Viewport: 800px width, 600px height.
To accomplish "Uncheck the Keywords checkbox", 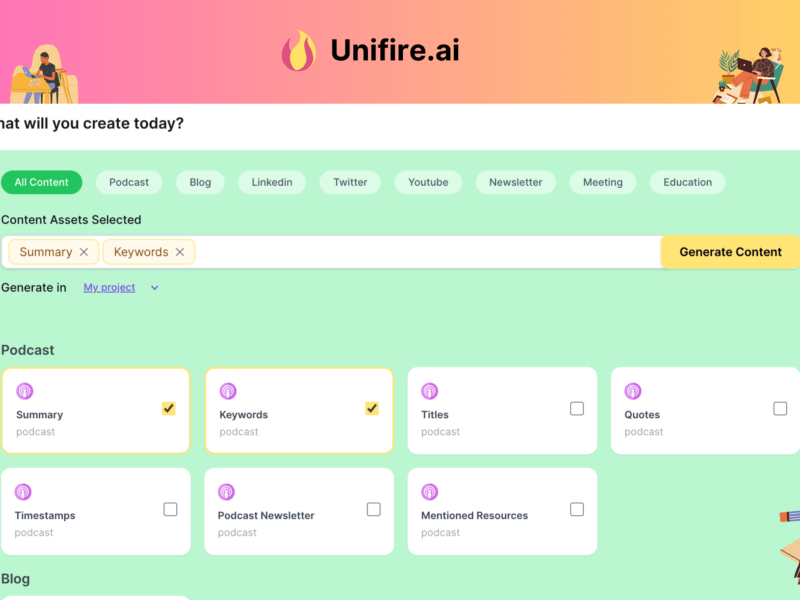I will 372,409.
